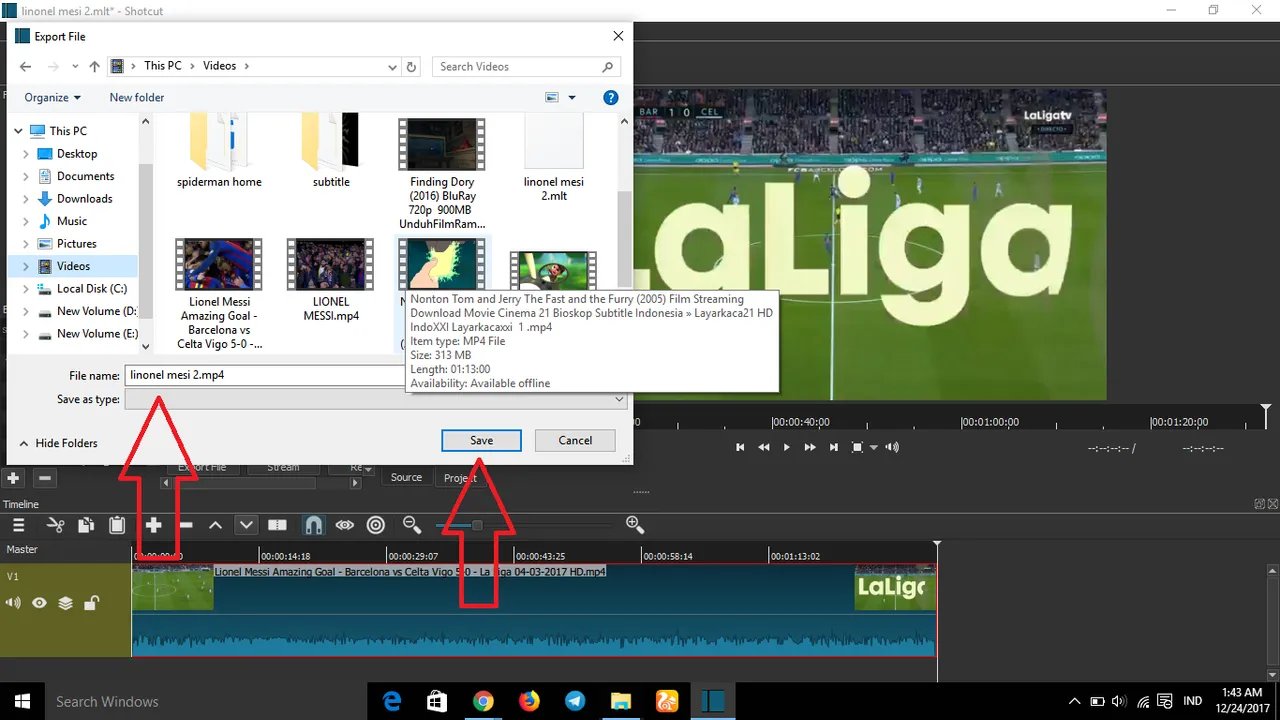Click the player zoom fit icon
This screenshot has height=720, width=1280.
click(857, 447)
